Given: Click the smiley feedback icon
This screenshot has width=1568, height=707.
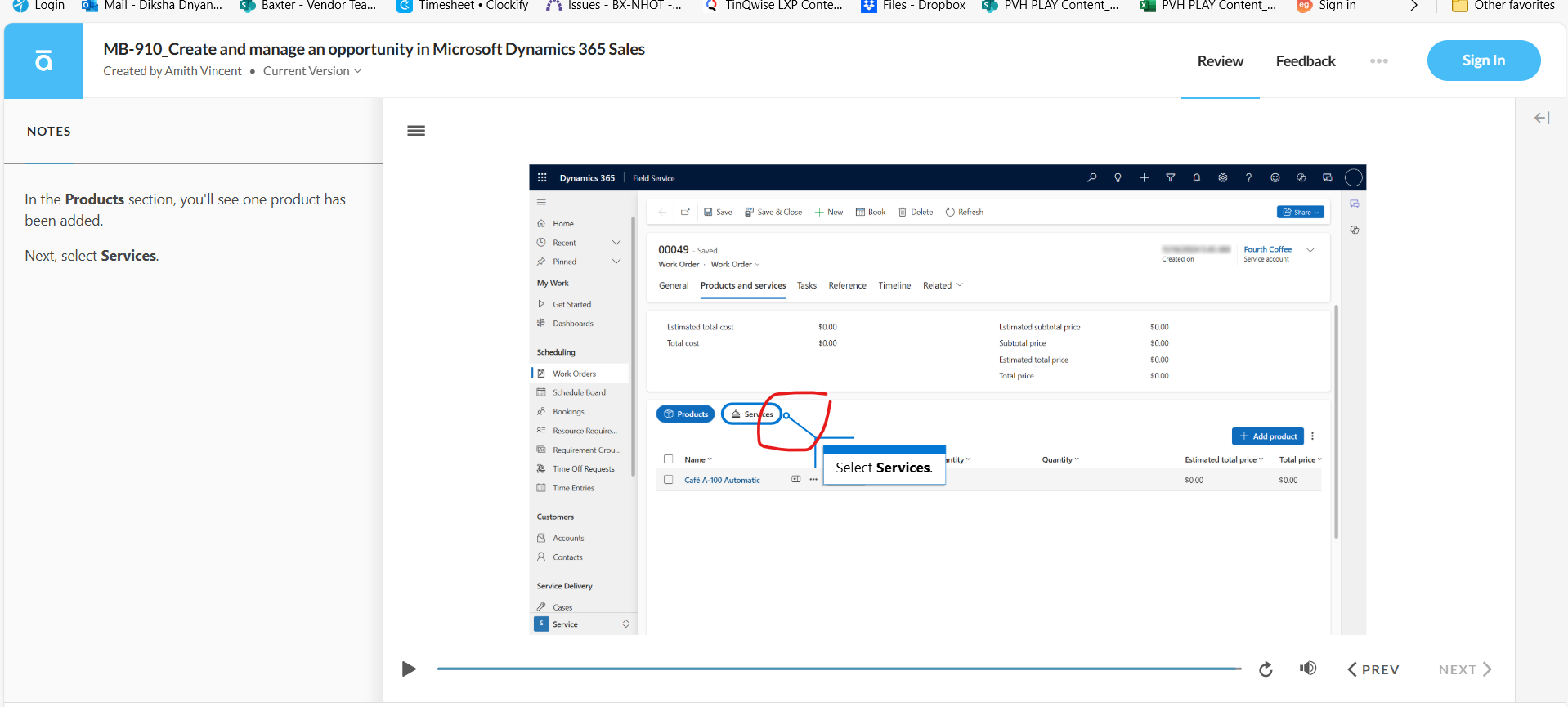Looking at the screenshot, I should pyautogui.click(x=1275, y=177).
